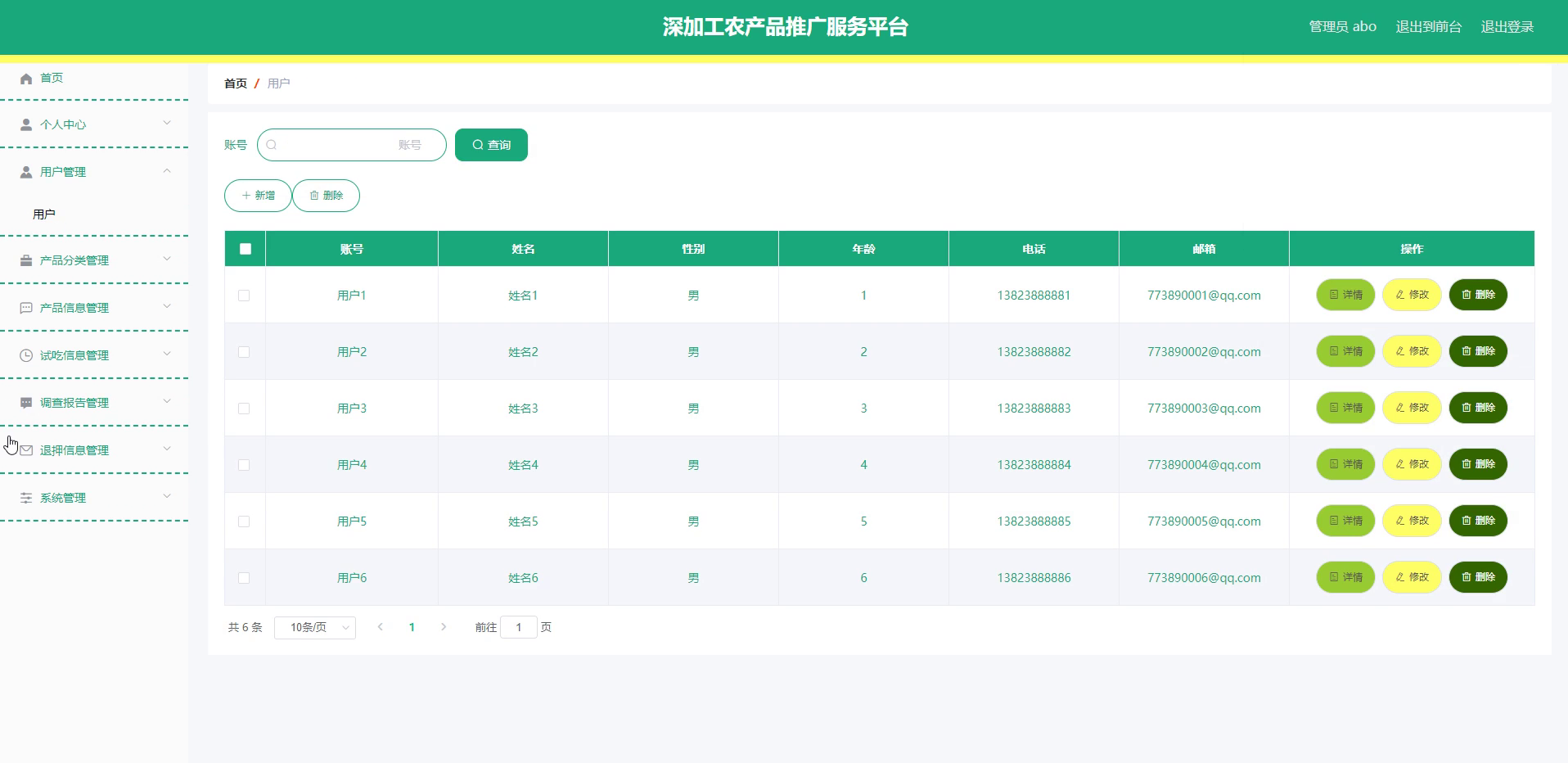Click email 773890003@qq.com cell
The height and width of the screenshot is (763, 1568).
[x=1204, y=409]
